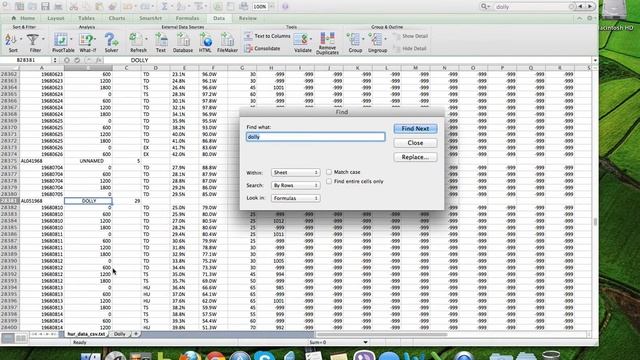The image size is (640, 360).
Task: Click the AutoSum sigma icon
Action: [164, 6]
